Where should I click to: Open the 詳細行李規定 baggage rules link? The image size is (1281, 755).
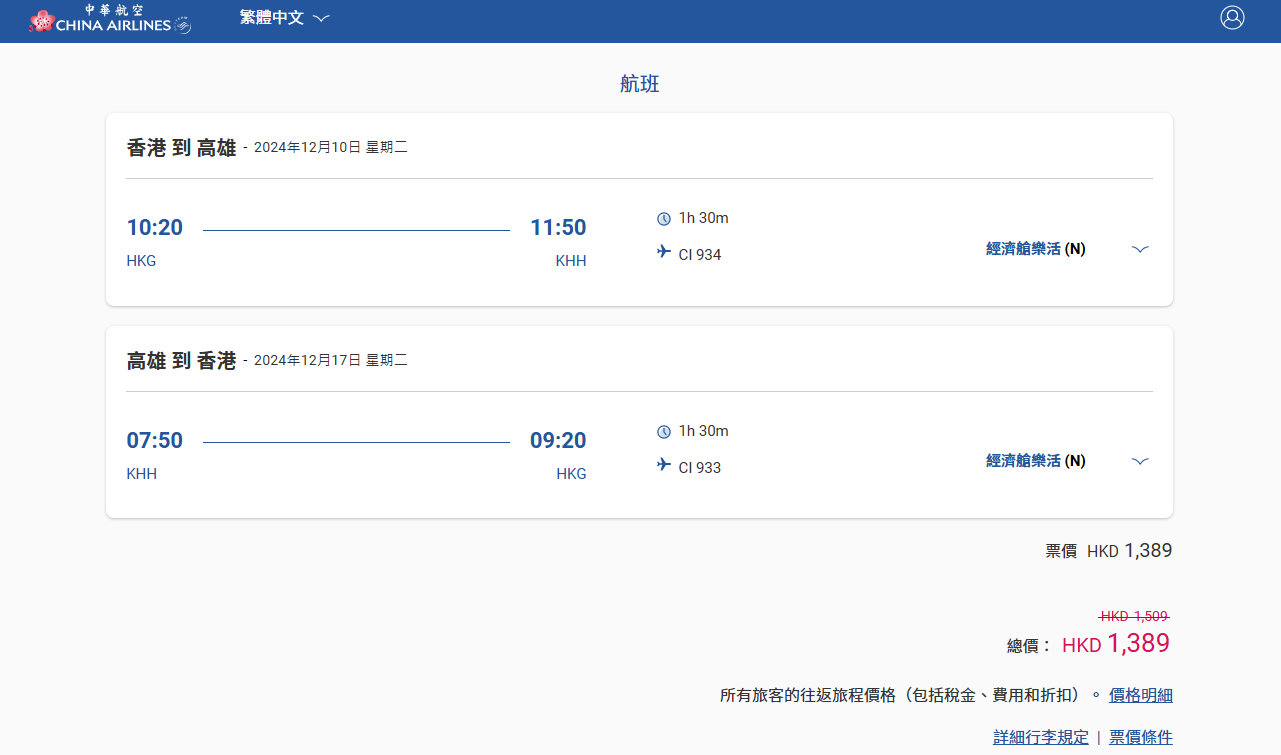tap(1040, 737)
